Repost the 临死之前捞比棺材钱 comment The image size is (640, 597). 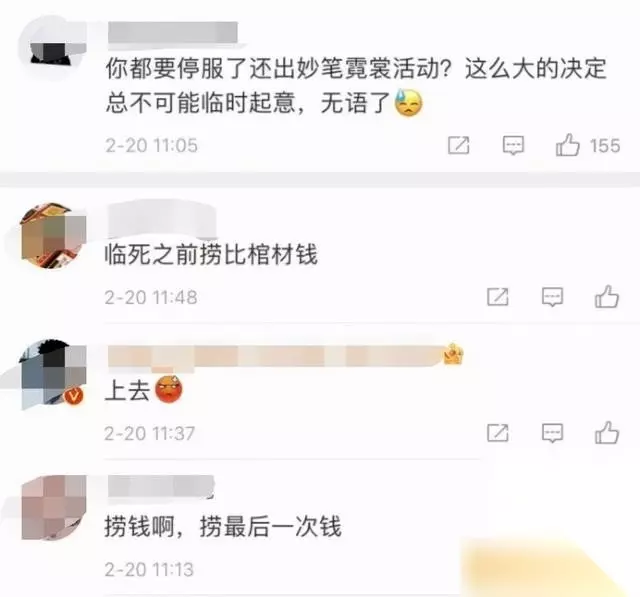(x=498, y=297)
